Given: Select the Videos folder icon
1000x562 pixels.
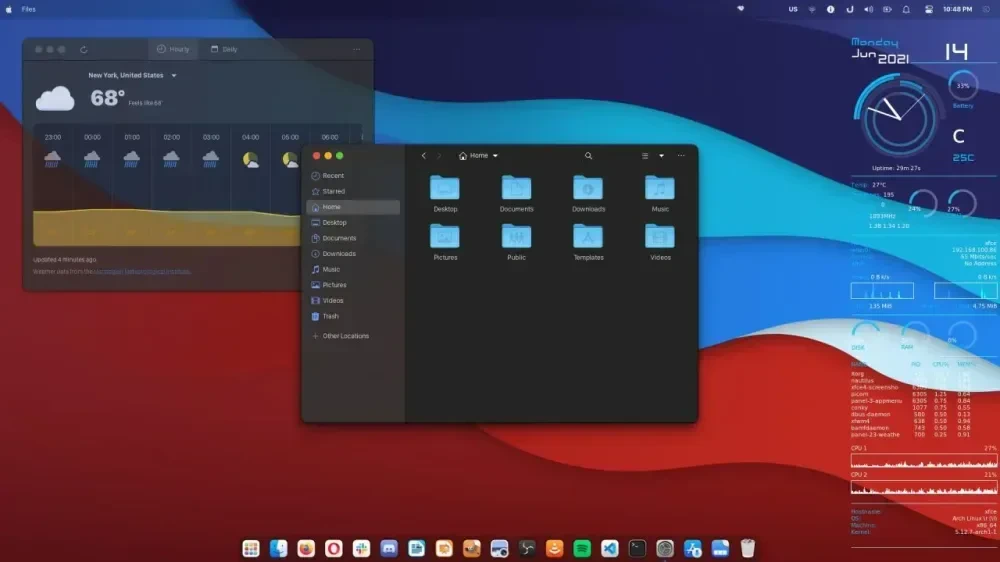Looking at the screenshot, I should click(x=659, y=237).
